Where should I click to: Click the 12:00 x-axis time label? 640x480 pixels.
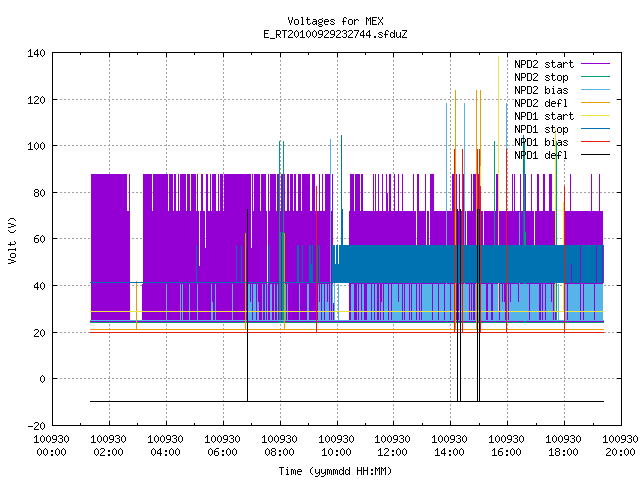tap(392, 453)
